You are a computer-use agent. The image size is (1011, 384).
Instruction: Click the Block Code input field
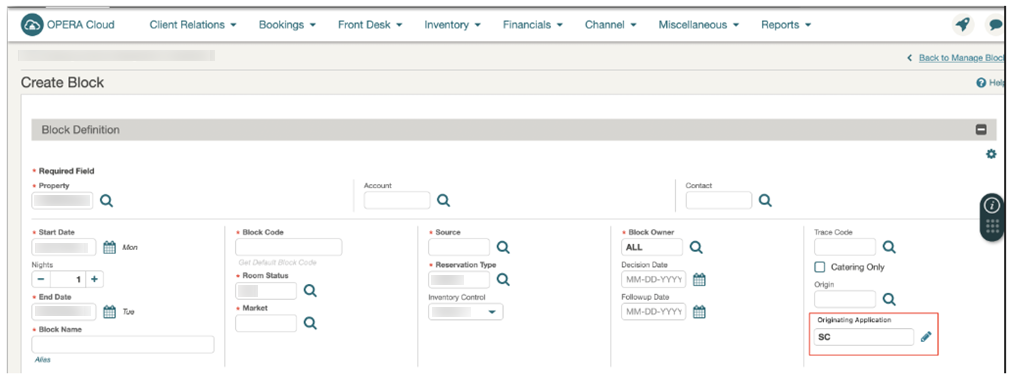(289, 247)
